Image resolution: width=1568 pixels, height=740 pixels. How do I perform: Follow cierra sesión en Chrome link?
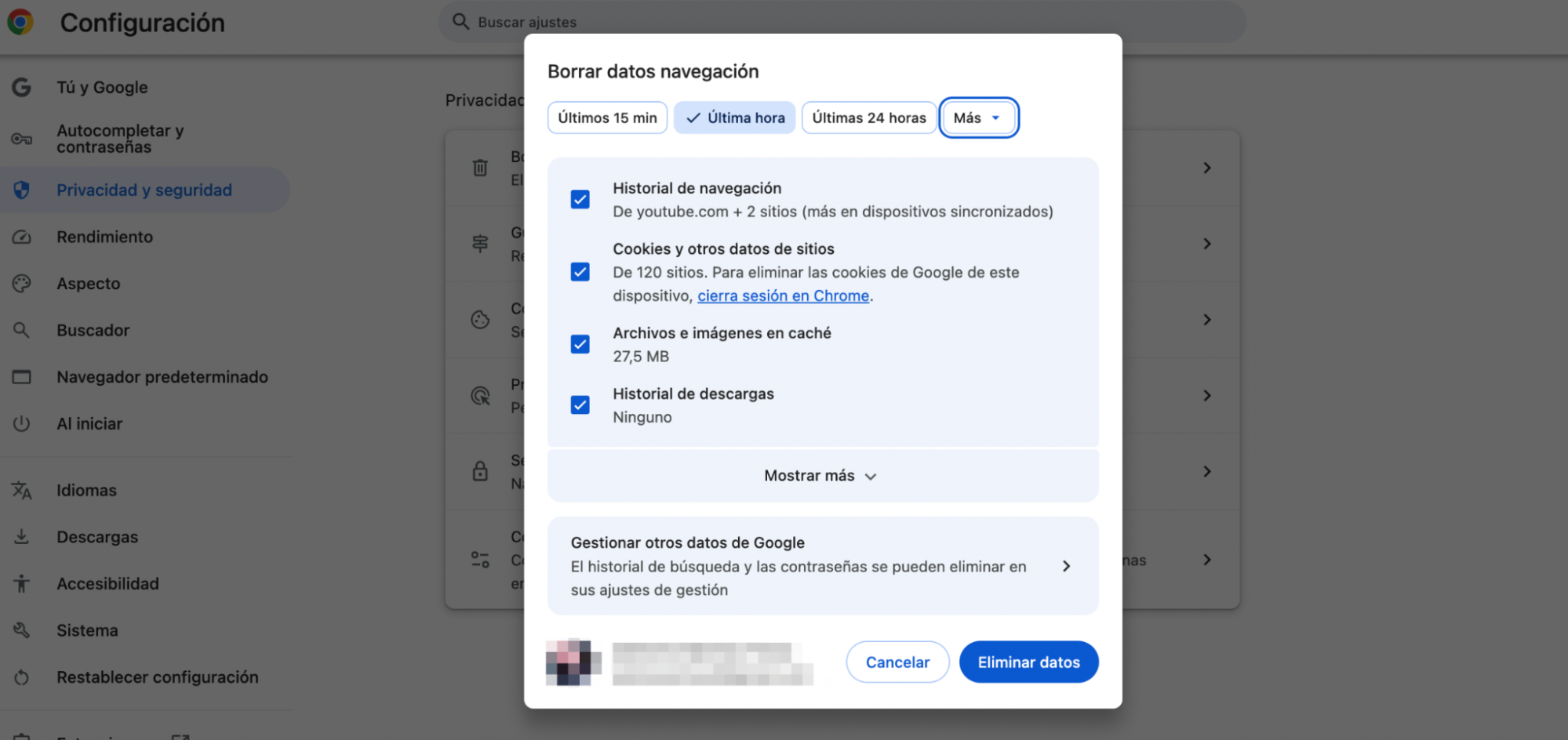point(783,296)
